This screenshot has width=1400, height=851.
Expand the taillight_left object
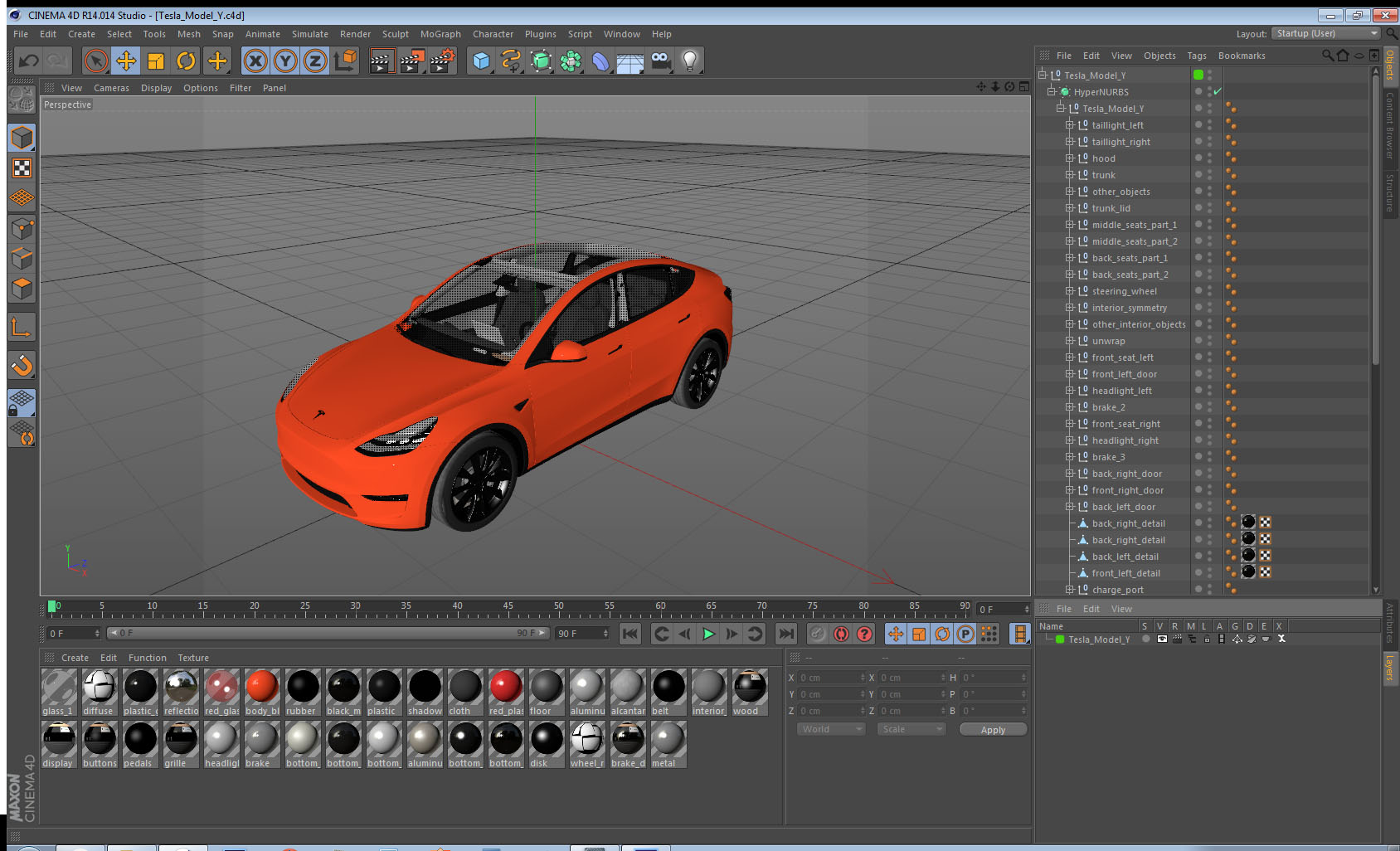(x=1070, y=125)
